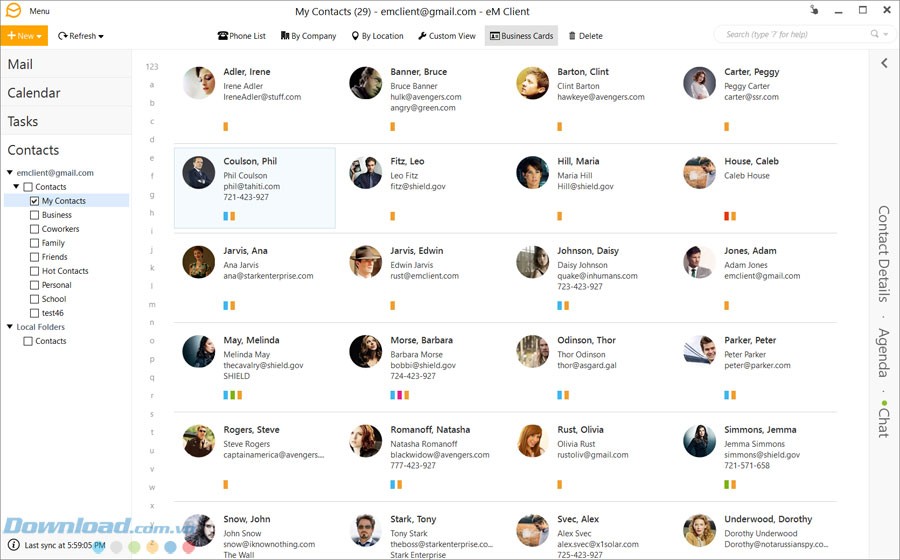This screenshot has height=560, width=900.
Task: Open the New button dropdown arrow
Action: point(39,36)
